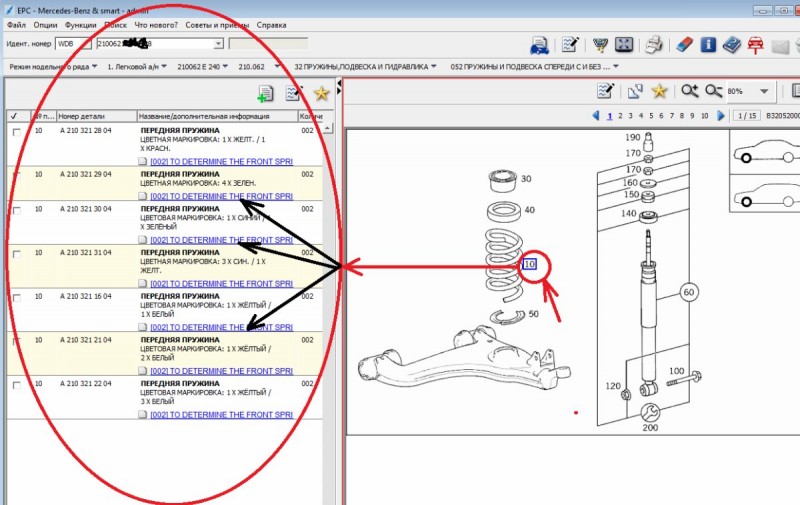Click the eraser clear icon
This screenshot has width=800, height=505.
(x=684, y=45)
